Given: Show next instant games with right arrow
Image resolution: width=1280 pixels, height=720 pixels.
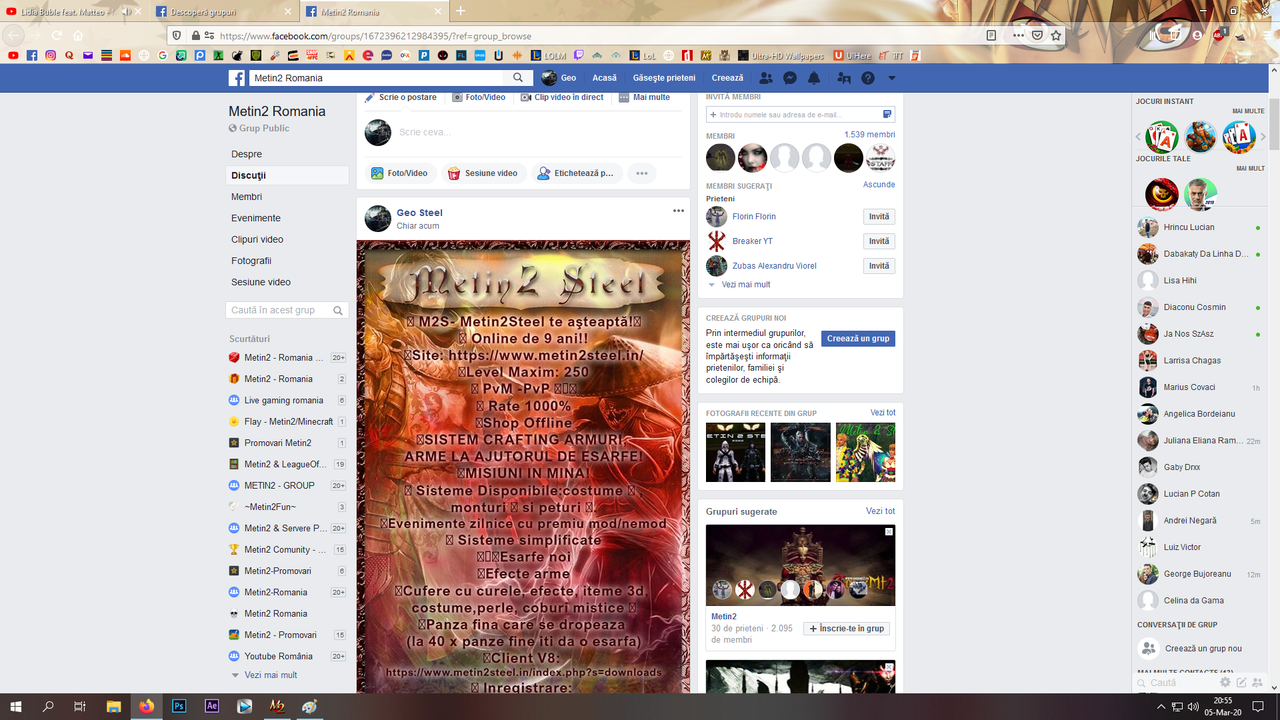Looking at the screenshot, I should pos(1261,137).
